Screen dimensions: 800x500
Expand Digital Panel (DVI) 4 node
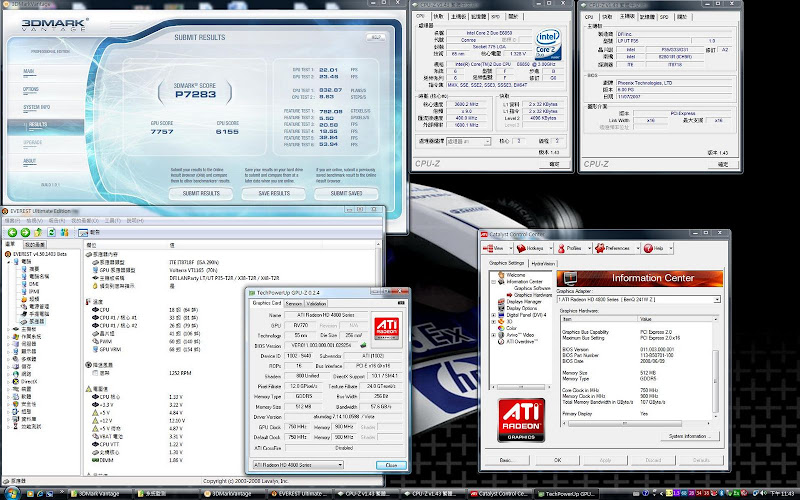click(x=493, y=315)
